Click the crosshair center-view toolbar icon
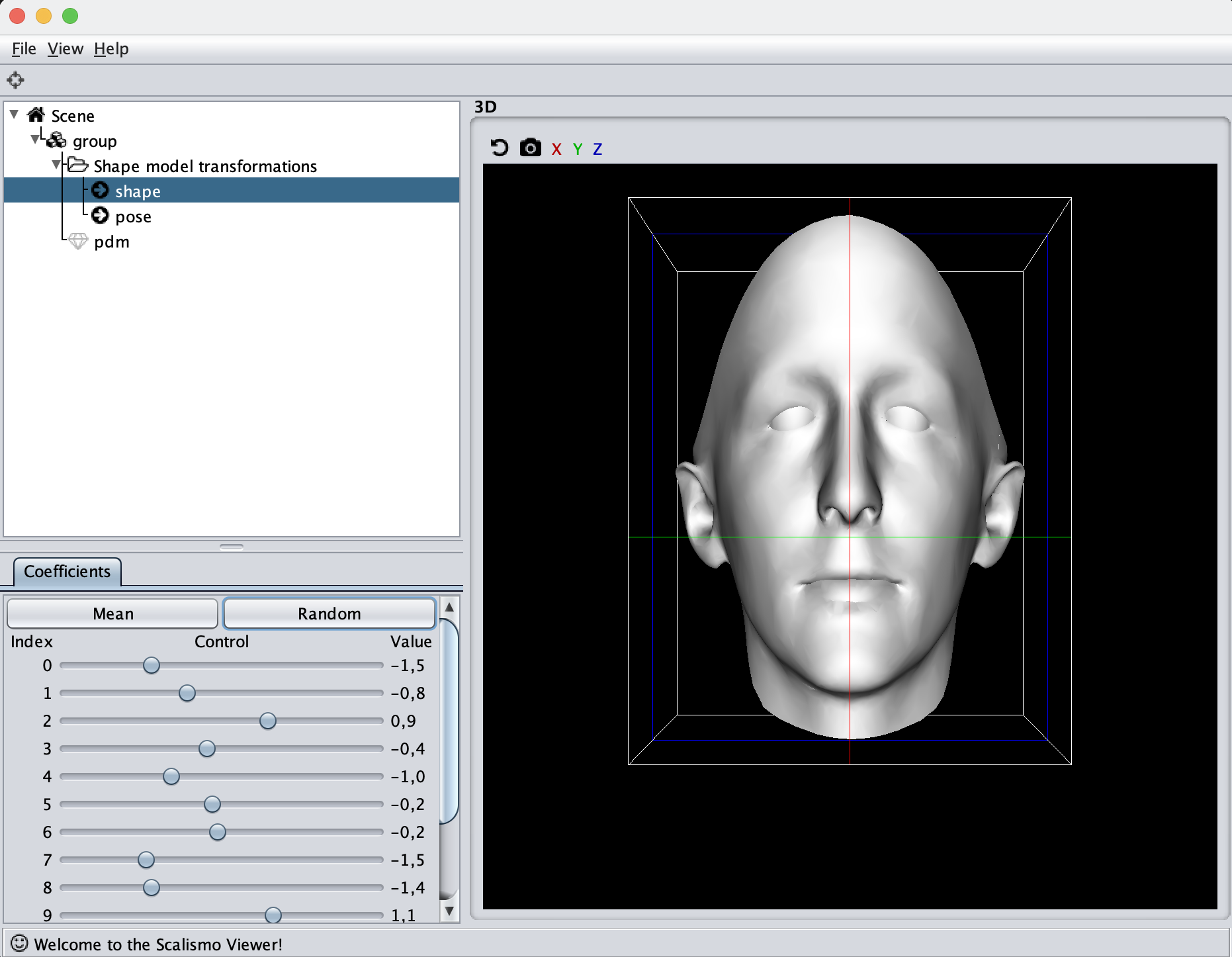This screenshot has height=957, width=1232. pyautogui.click(x=15, y=80)
